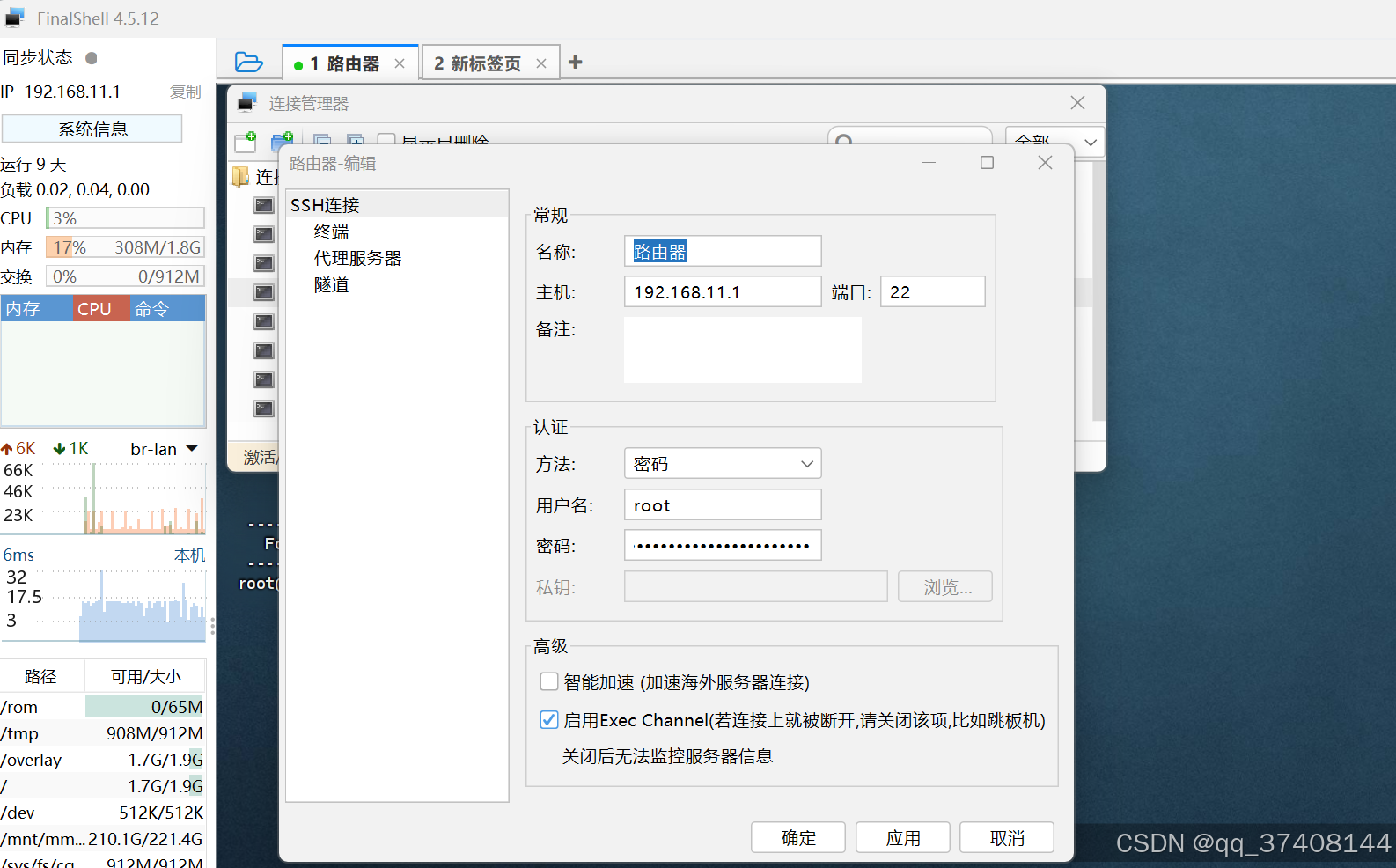Minimize the 路由器-编辑 dialog
Screen dimensions: 1396x868
click(x=929, y=163)
